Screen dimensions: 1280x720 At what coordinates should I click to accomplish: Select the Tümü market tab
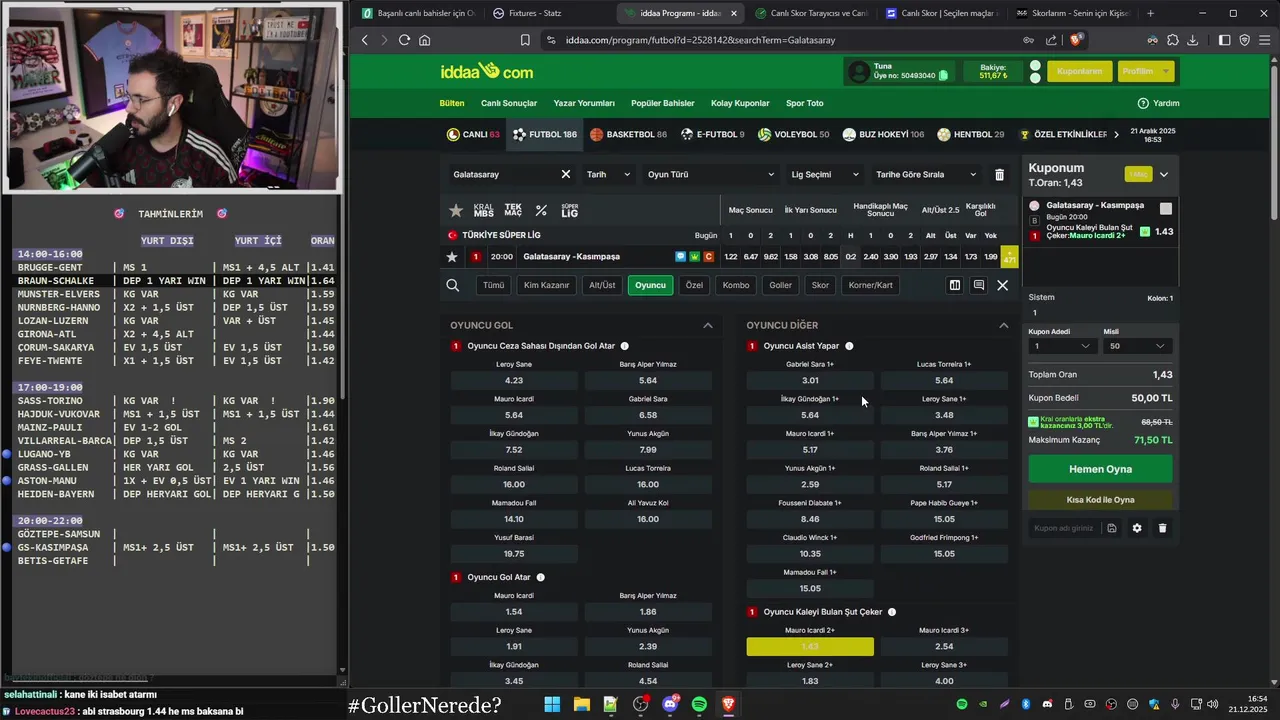pos(494,285)
